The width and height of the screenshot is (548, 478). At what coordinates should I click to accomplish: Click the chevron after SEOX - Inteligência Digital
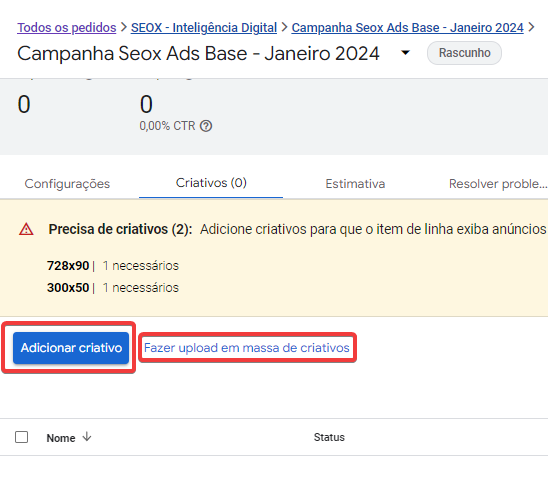click(284, 27)
